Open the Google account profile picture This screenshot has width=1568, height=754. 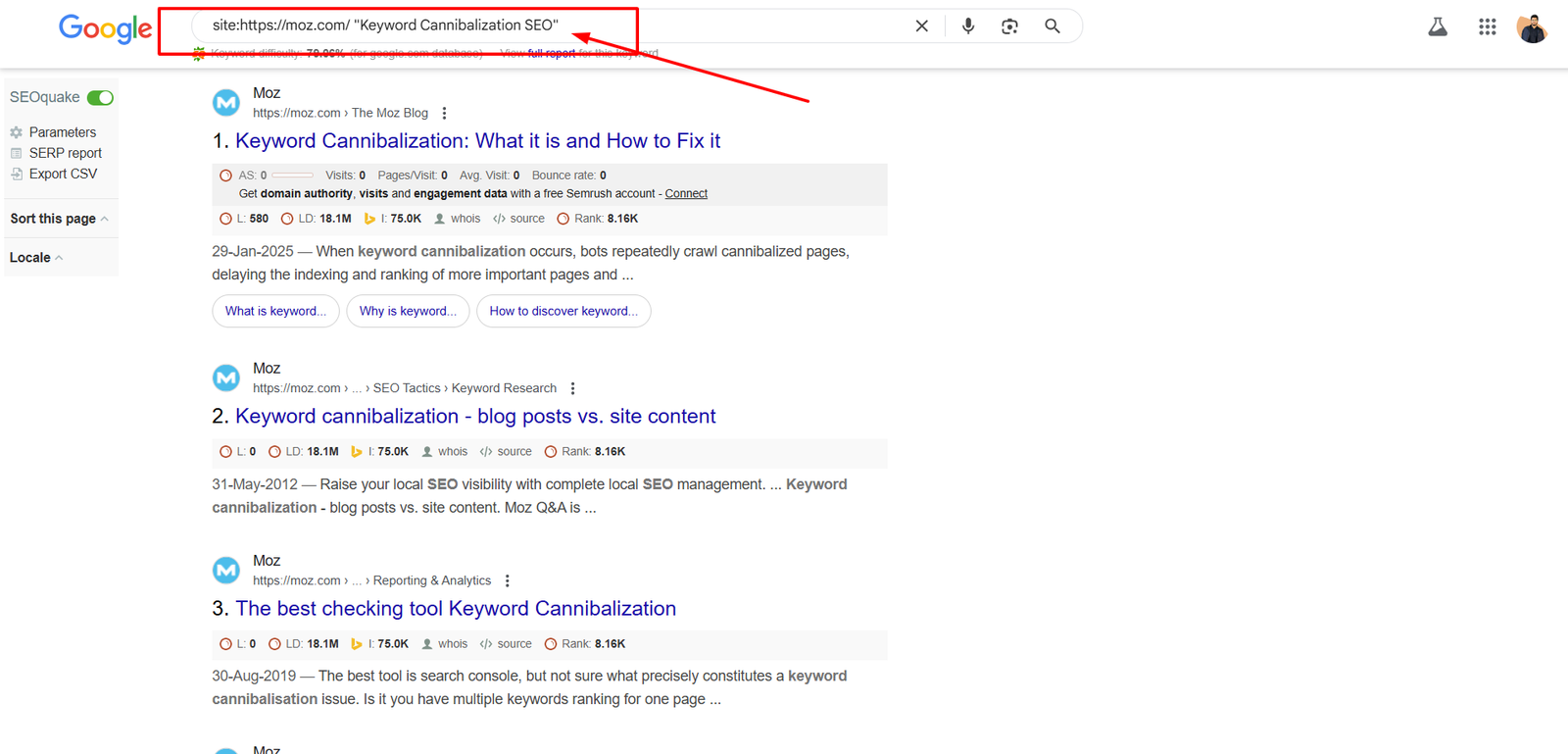[1532, 27]
